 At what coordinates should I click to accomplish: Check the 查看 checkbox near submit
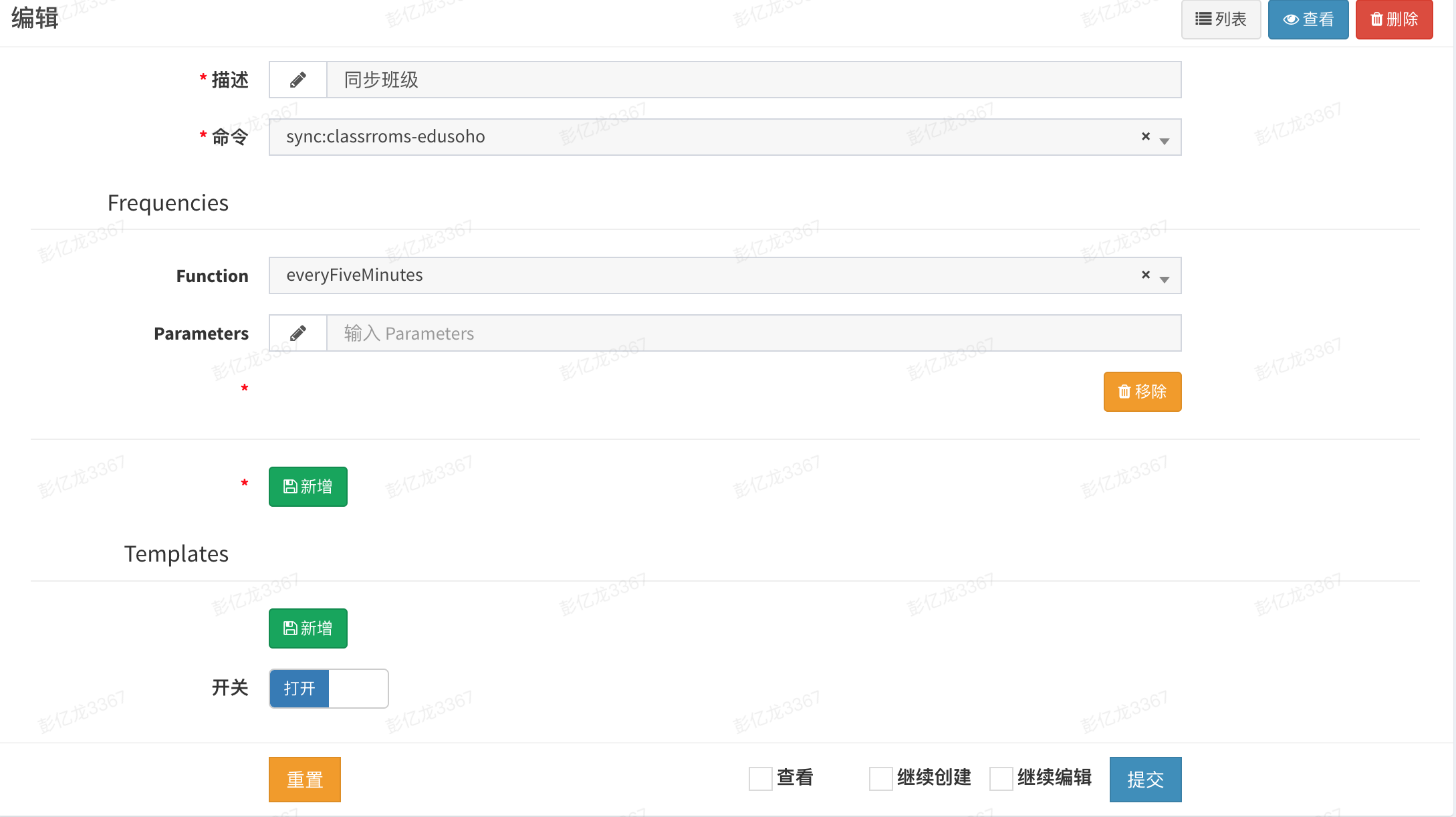[x=760, y=779]
